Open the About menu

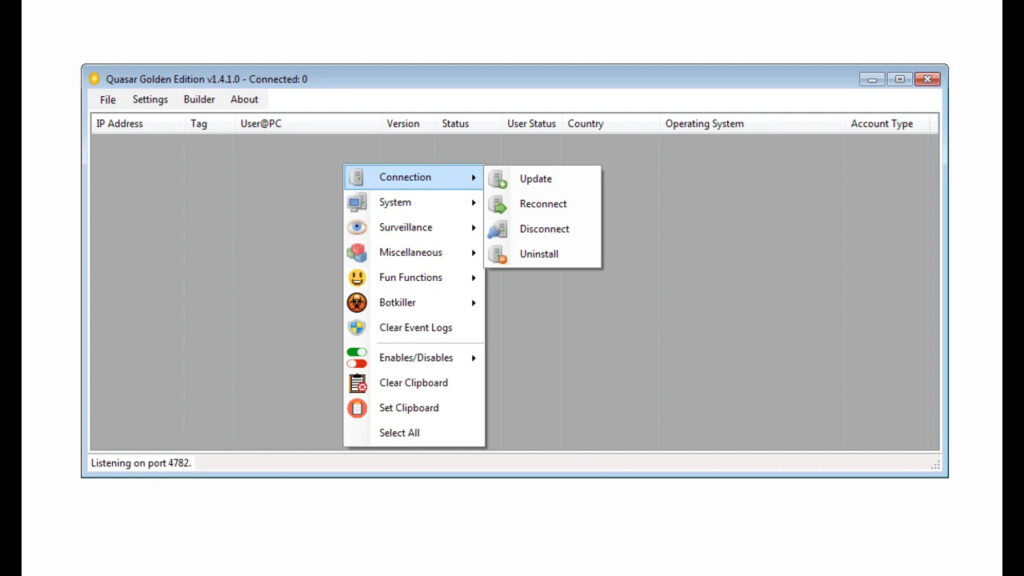[x=244, y=99]
